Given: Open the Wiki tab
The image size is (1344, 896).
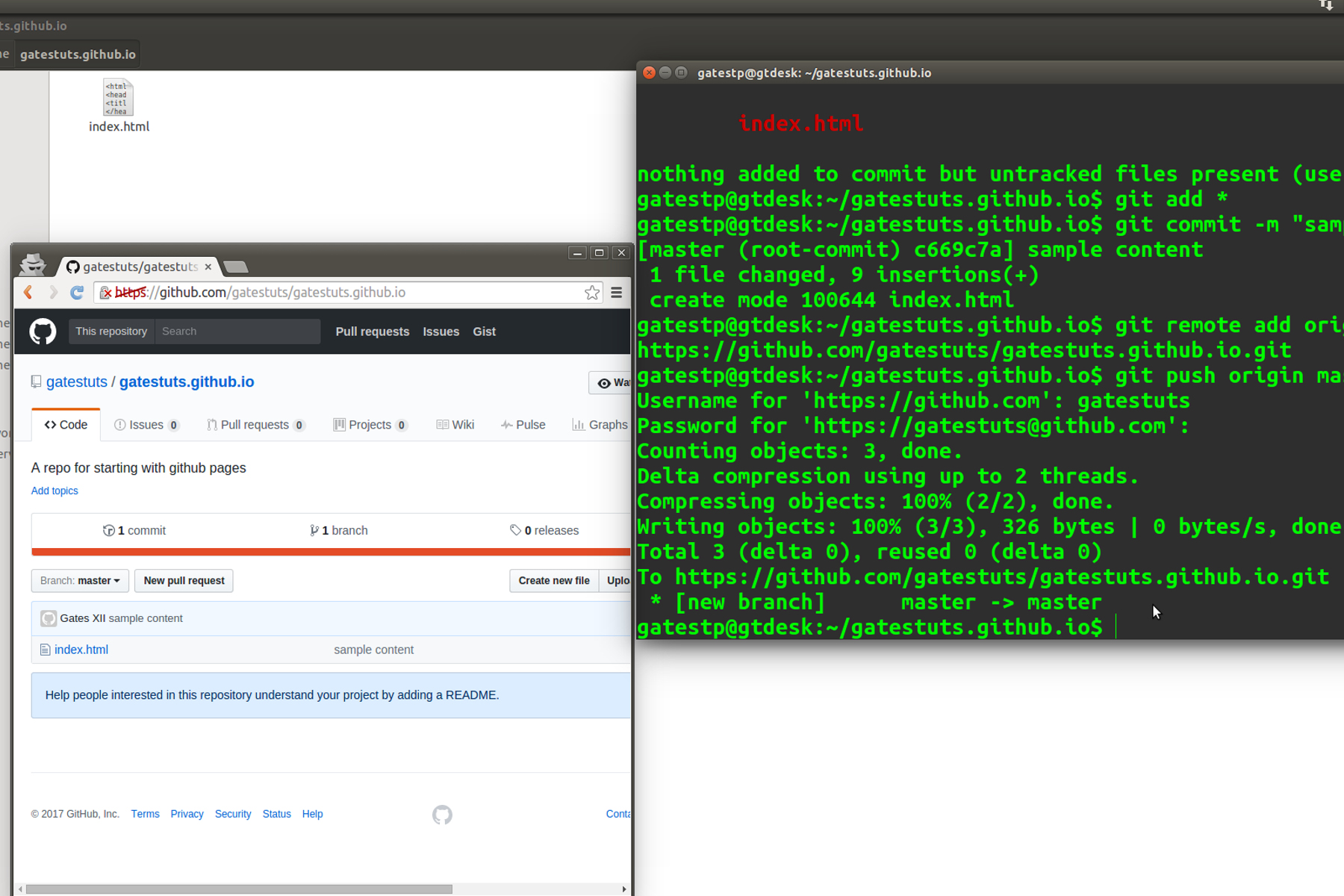Looking at the screenshot, I should pos(455,425).
